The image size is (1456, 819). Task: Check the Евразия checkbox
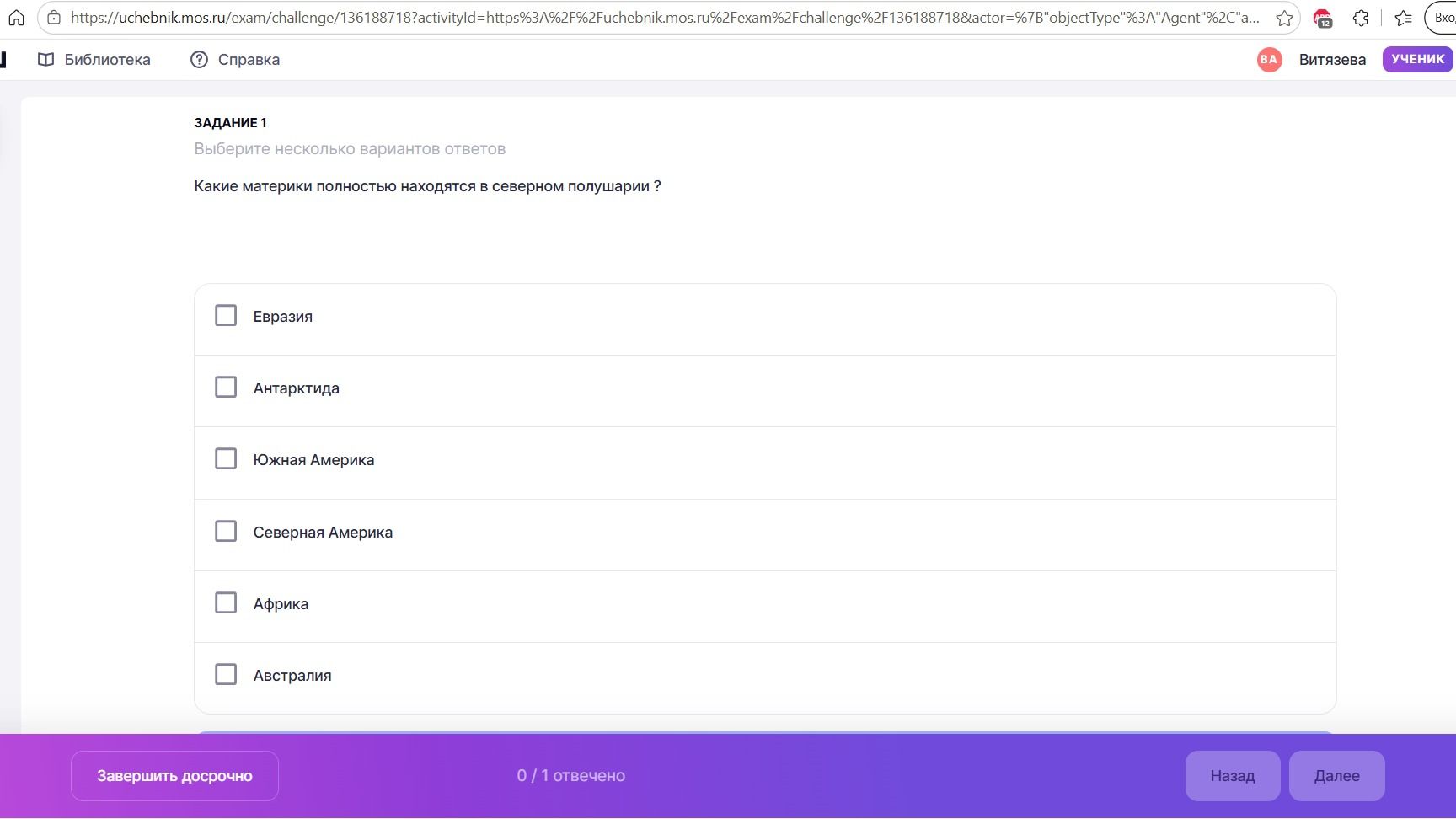pos(226,315)
